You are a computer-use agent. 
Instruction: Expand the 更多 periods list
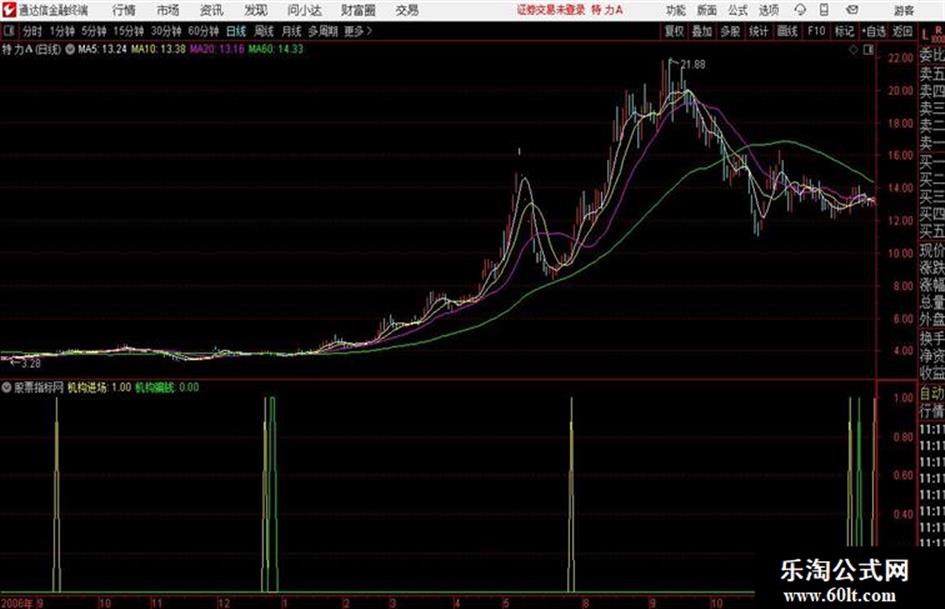(358, 31)
